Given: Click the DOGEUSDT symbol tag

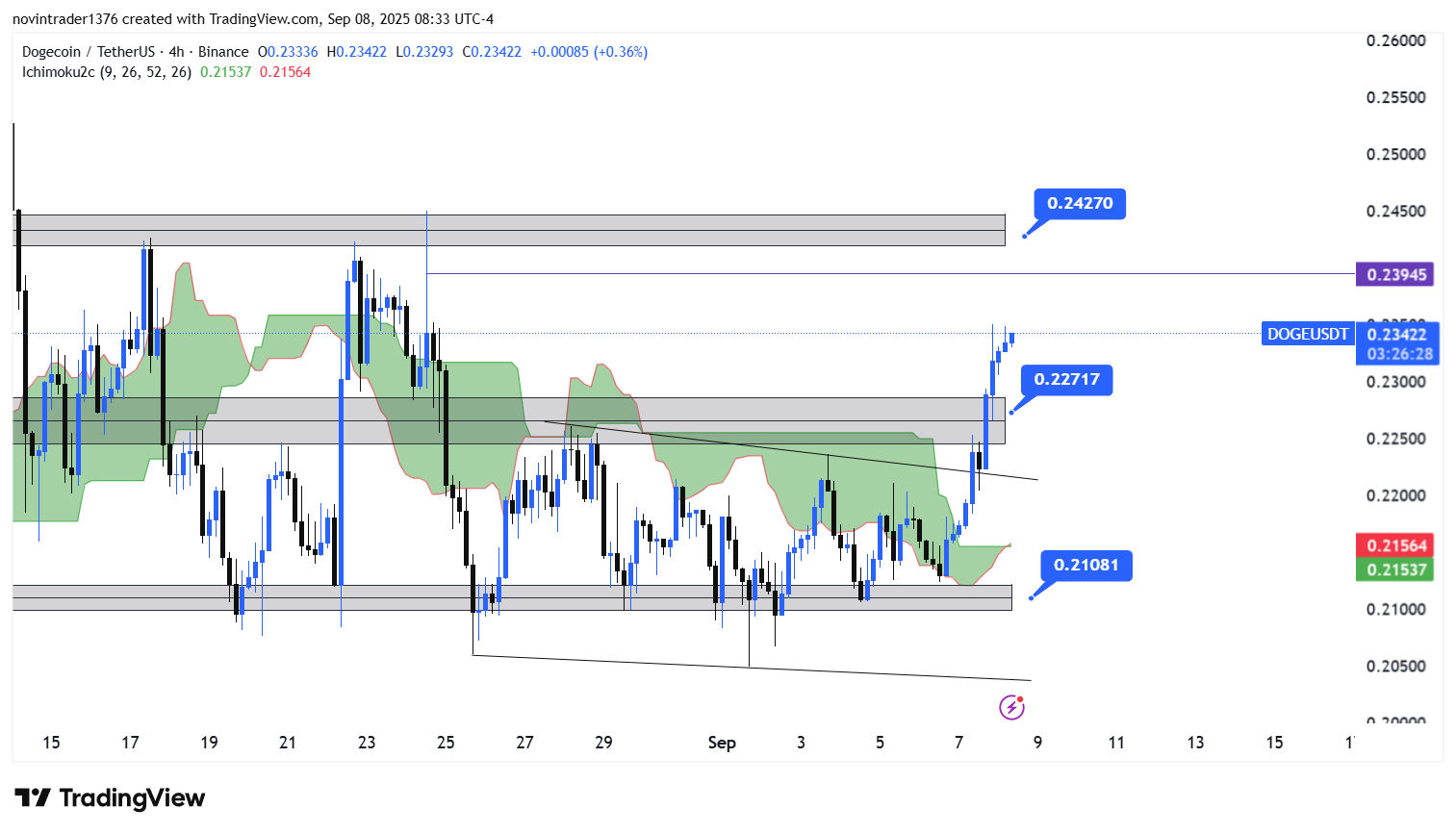Looking at the screenshot, I should tap(1307, 335).
